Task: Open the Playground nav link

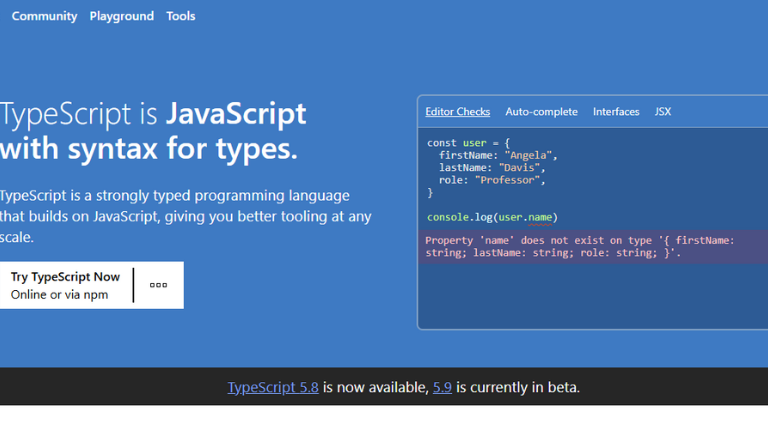Action: (121, 16)
